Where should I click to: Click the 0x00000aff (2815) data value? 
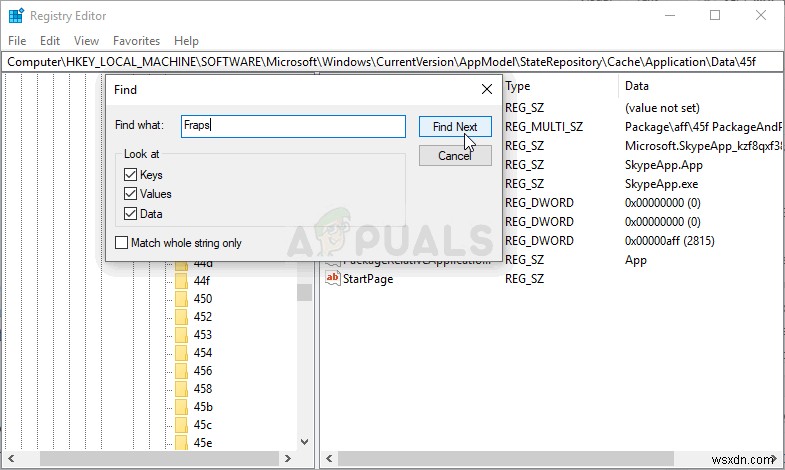(669, 241)
